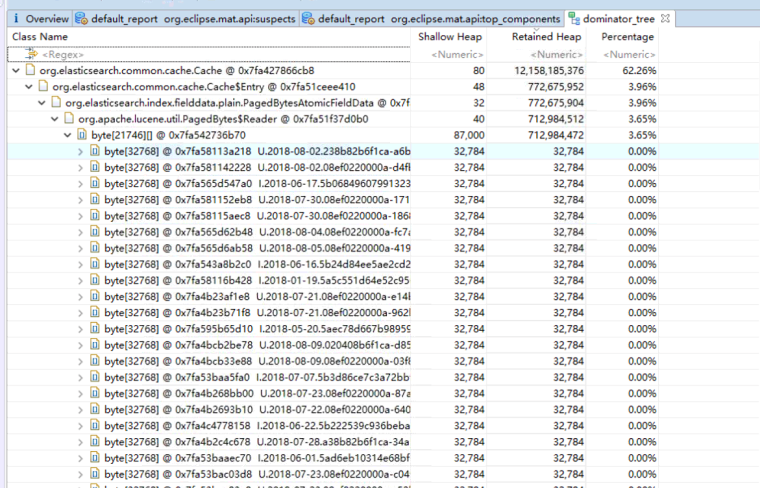The image size is (760, 488).
Task: Select the row byte[32768] @ 0x7fa4b268bb00
Action: click(x=332, y=394)
